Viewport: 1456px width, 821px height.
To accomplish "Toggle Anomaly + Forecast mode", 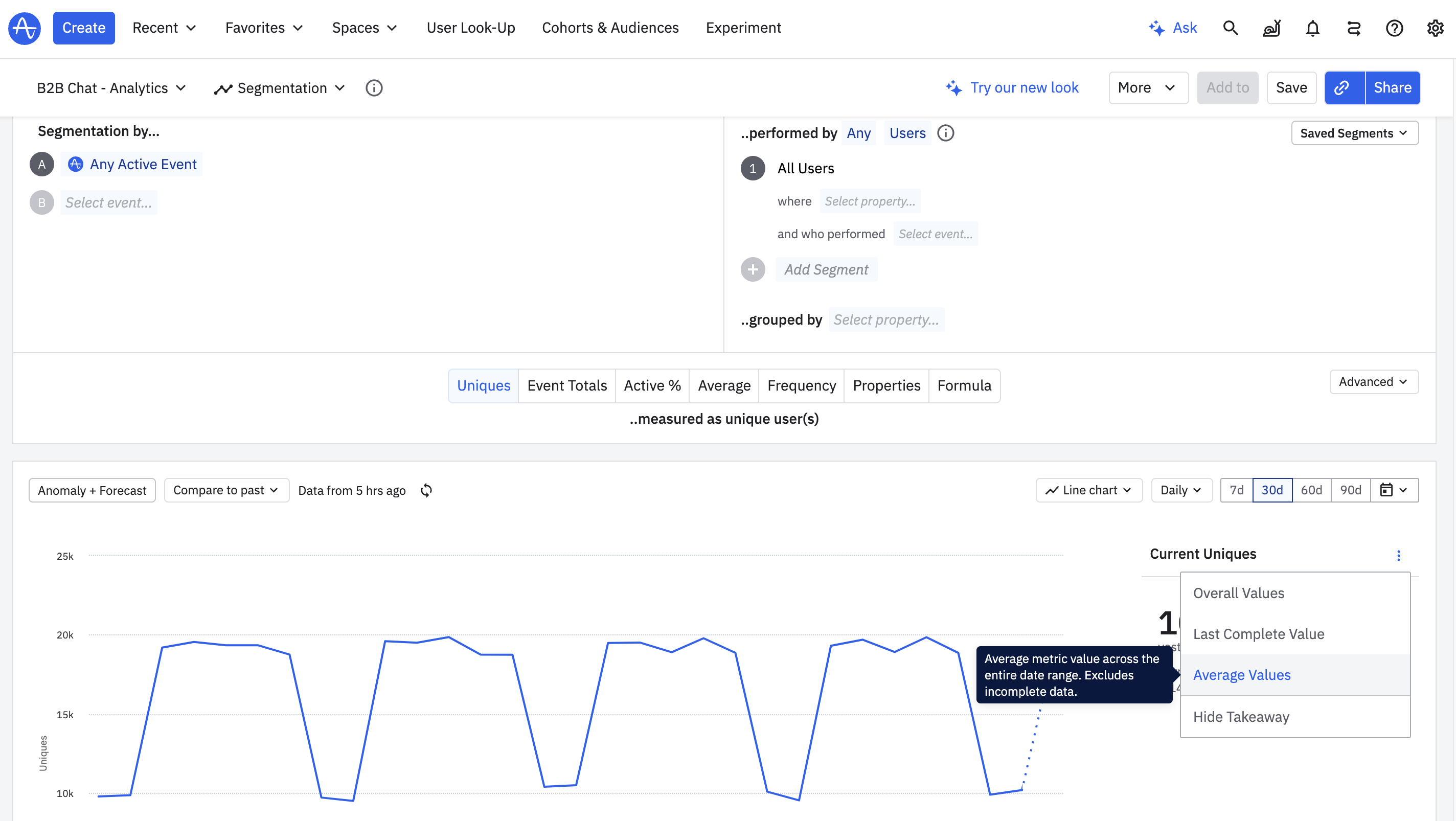I will tap(92, 490).
